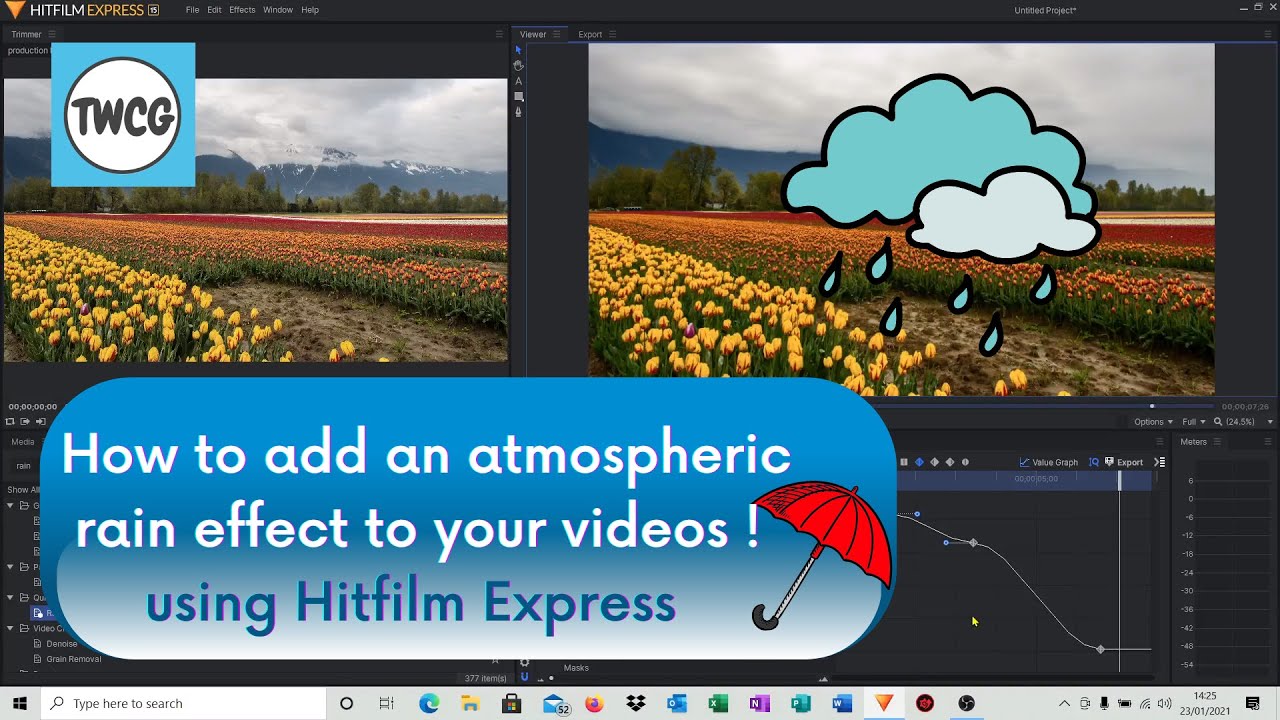Switch to the Media tab

[x=22, y=442]
